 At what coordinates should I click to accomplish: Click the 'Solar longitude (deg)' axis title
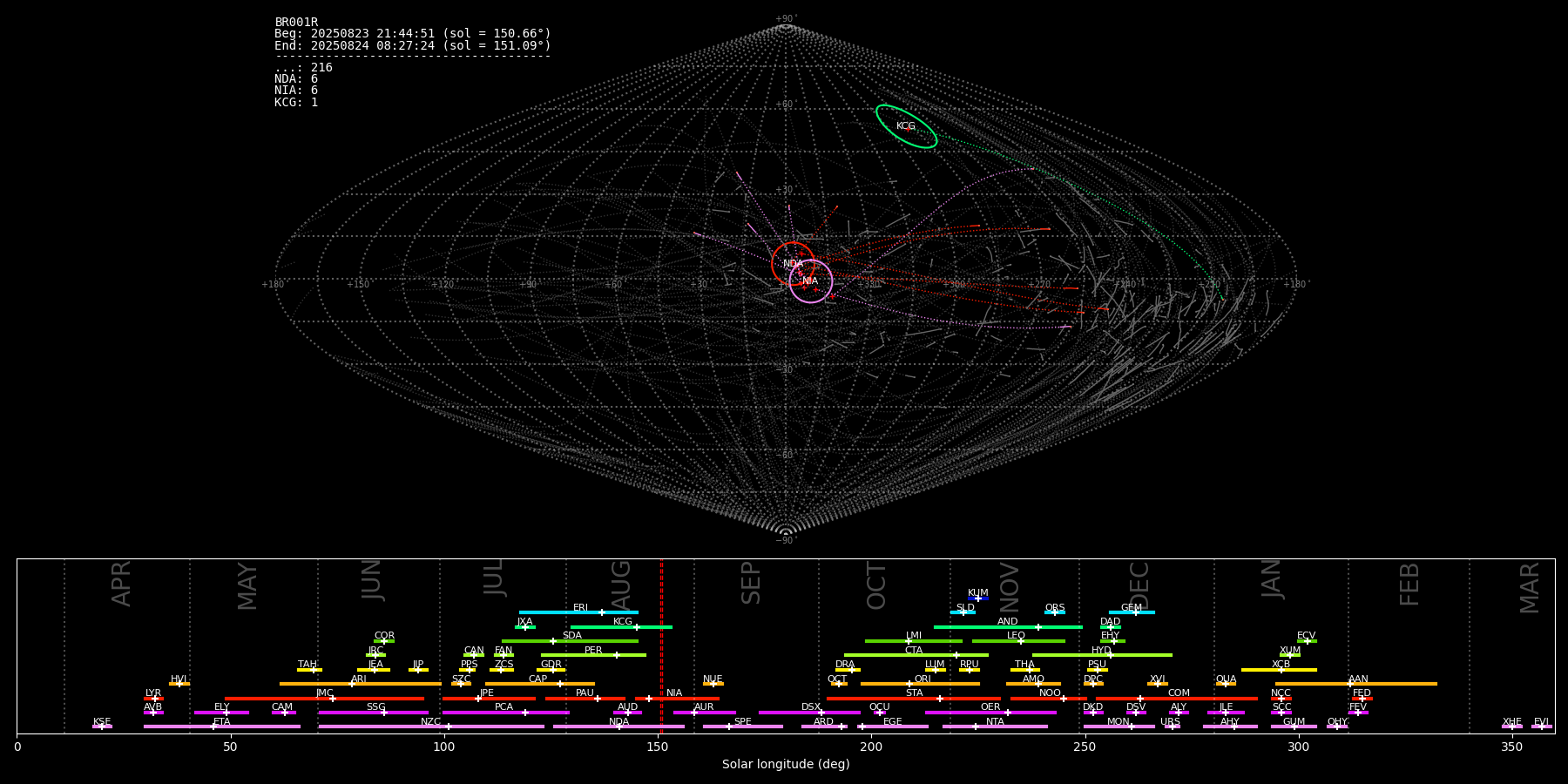pos(786,765)
